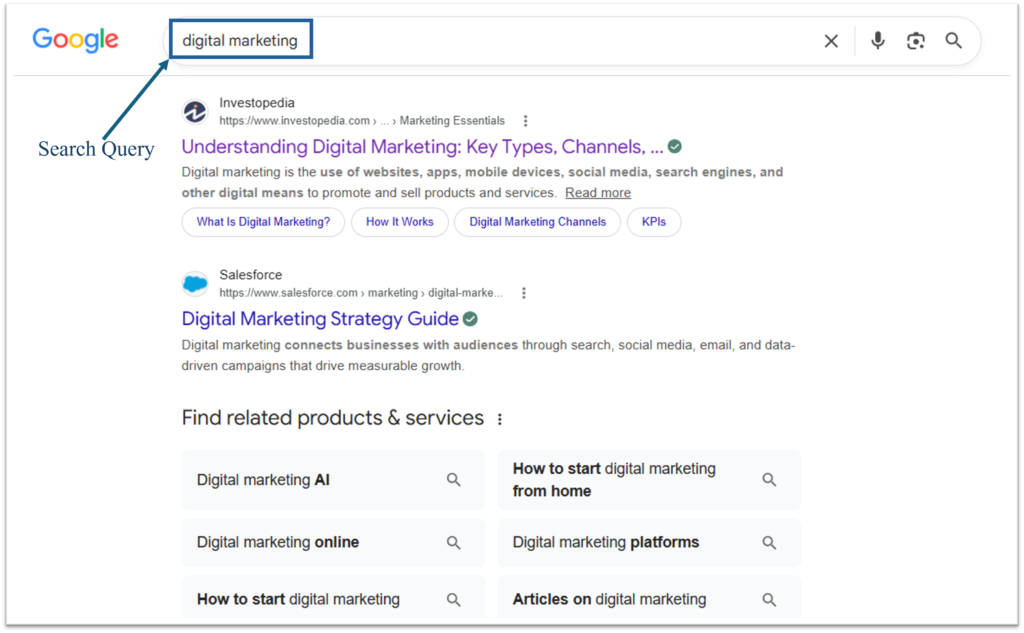The height and width of the screenshot is (633, 1024).
Task: Click magnifier icon in Digital marketing platforms card
Action: click(x=769, y=542)
